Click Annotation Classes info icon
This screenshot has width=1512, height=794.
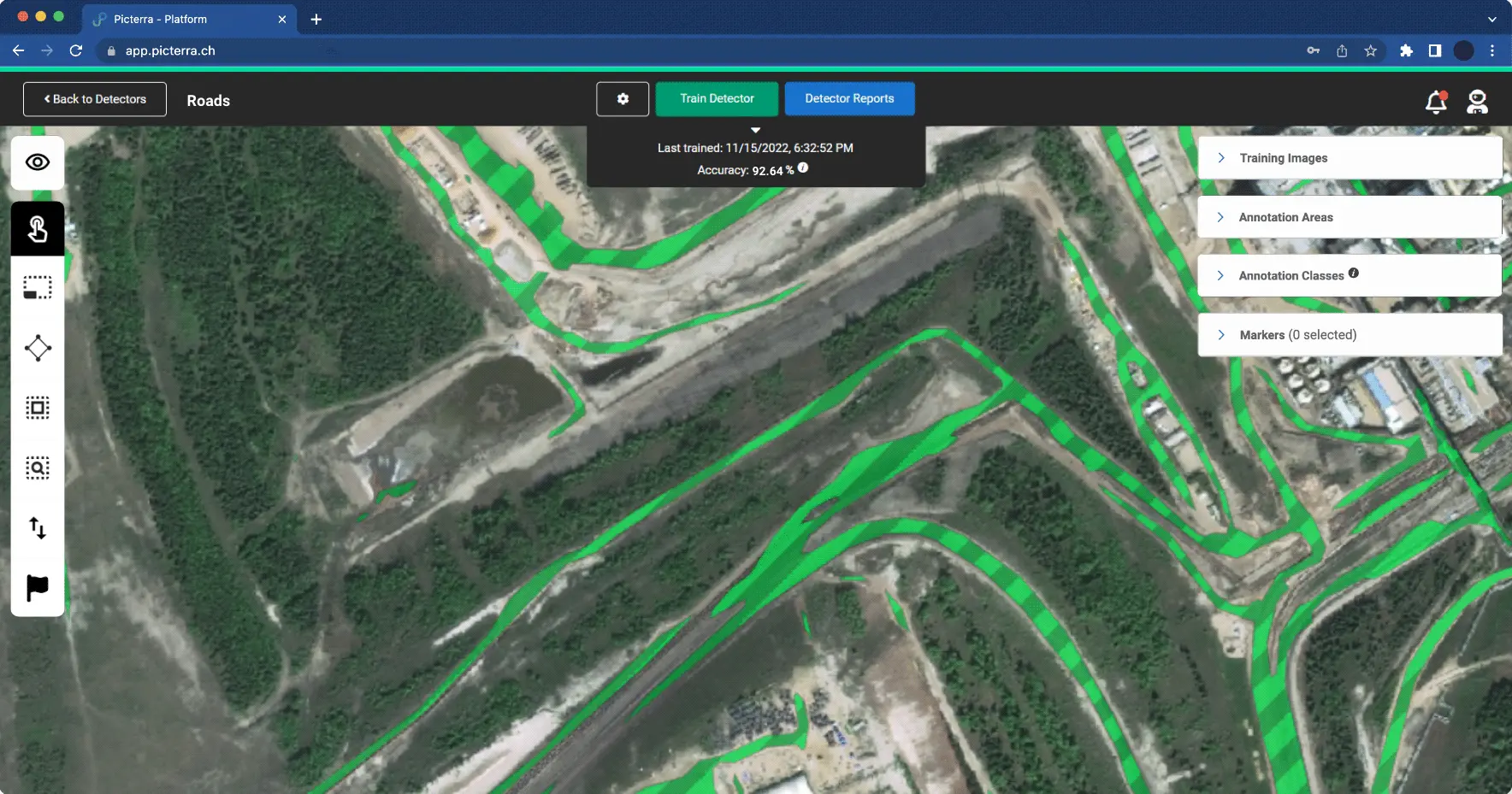click(1354, 273)
